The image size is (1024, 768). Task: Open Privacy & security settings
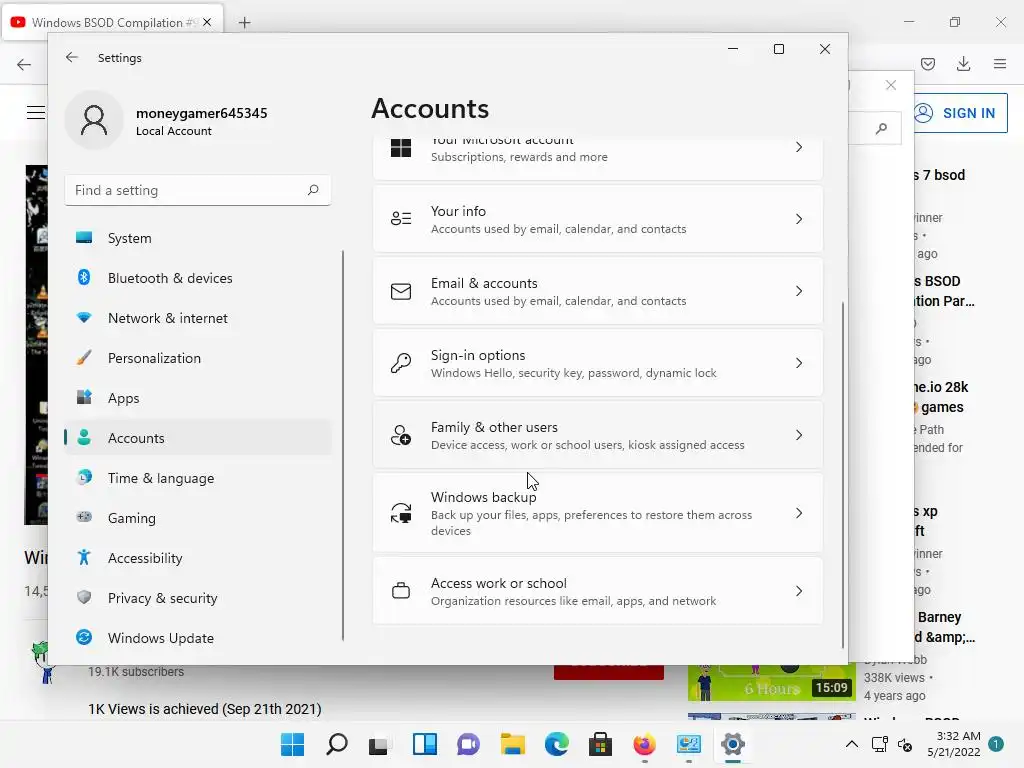pos(198,598)
